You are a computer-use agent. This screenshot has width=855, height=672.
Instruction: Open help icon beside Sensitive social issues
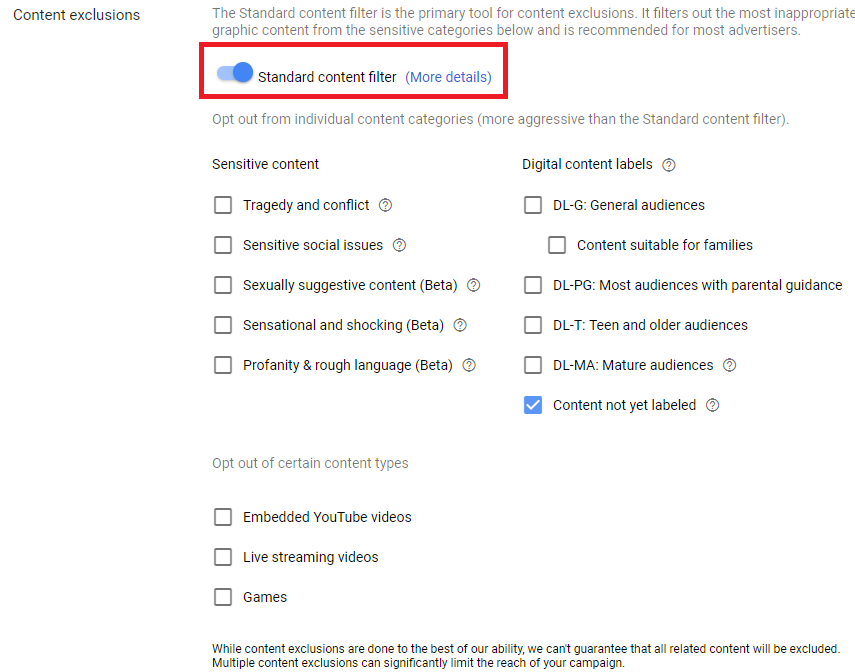[x=399, y=245]
